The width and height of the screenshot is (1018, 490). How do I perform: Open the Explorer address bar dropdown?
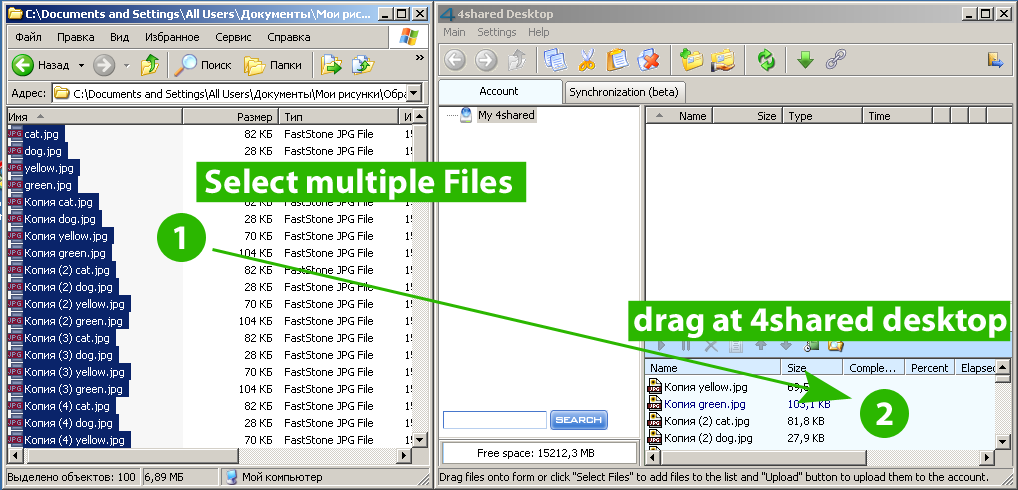pos(415,93)
